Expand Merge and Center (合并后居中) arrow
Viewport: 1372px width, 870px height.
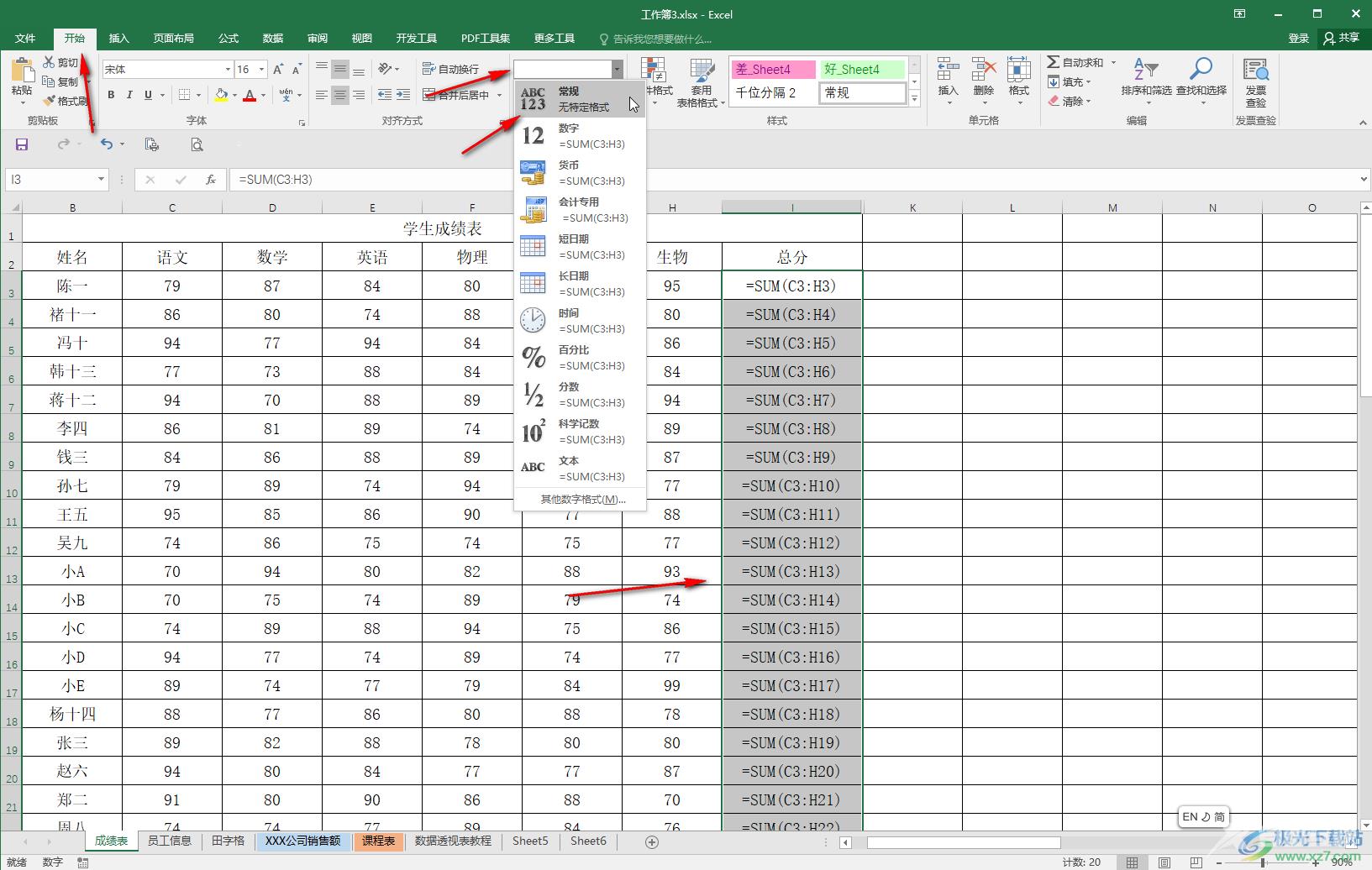click(x=498, y=95)
